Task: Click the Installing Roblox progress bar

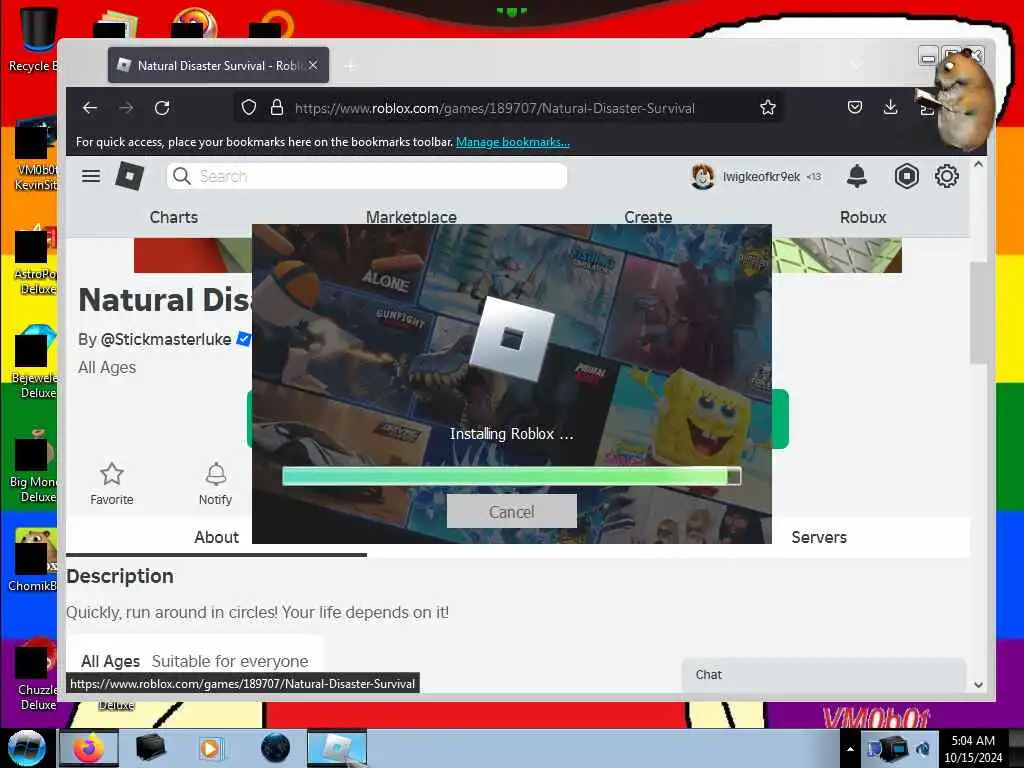Action: pyautogui.click(x=511, y=475)
